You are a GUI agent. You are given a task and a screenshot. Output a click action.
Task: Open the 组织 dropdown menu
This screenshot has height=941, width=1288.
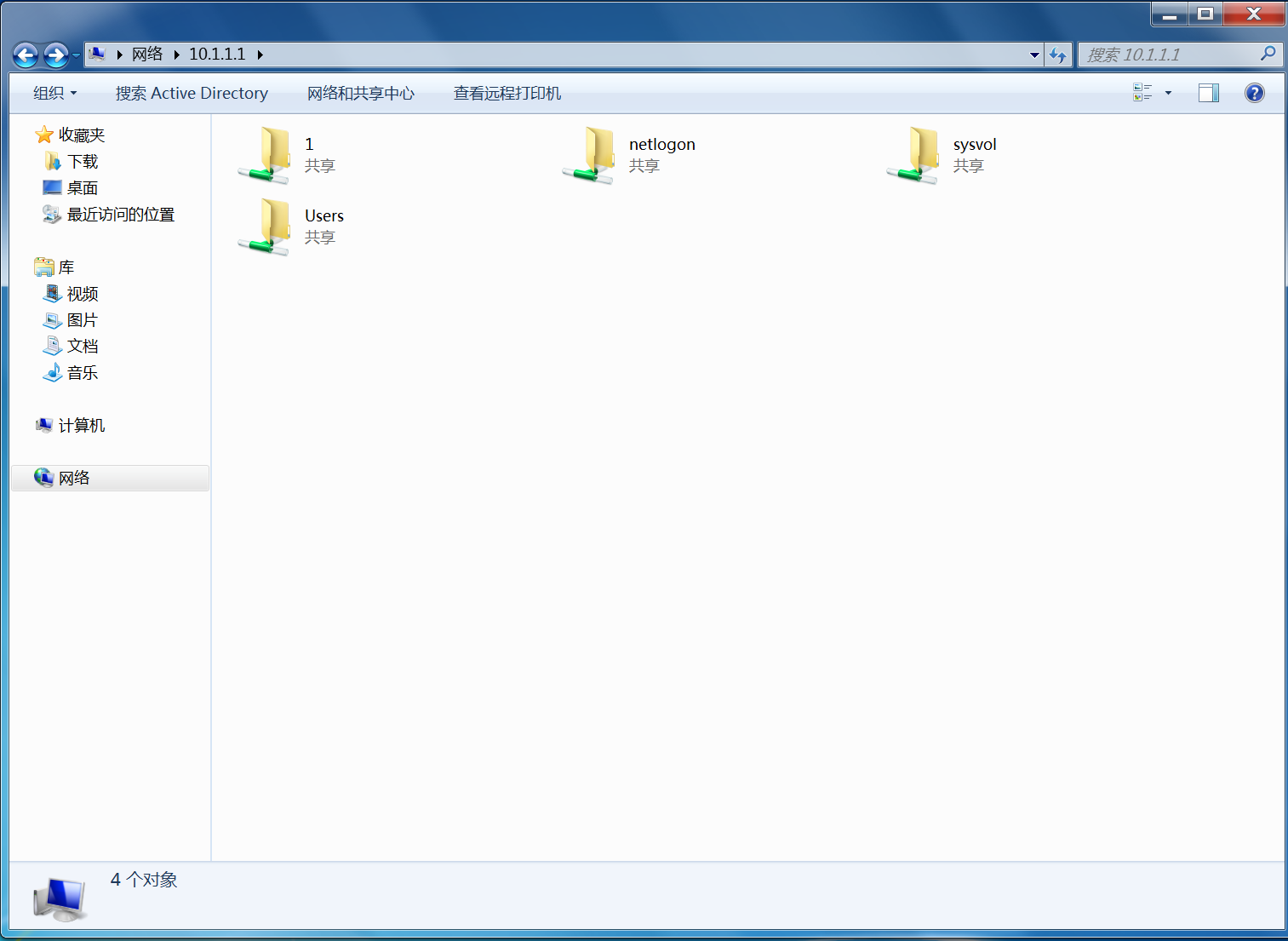pos(55,93)
